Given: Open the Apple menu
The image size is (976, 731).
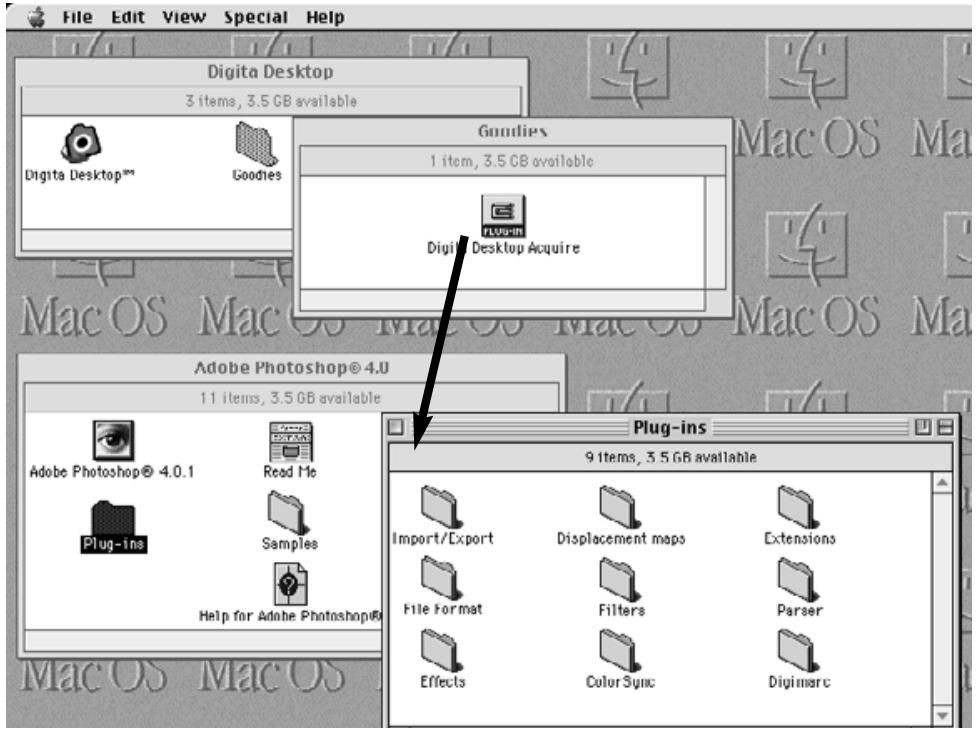Looking at the screenshot, I should click(x=37, y=17).
